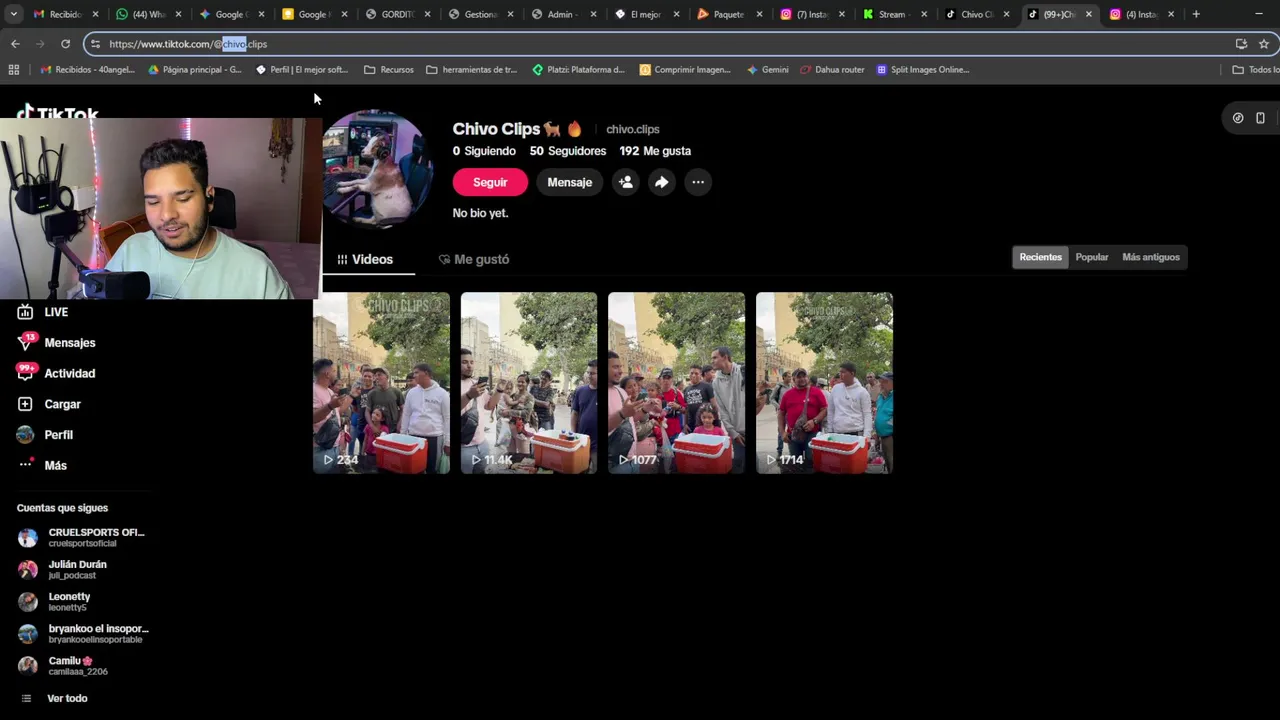Viewport: 1280px width, 720px height.
Task: Click the 50 Seguidores count
Action: [568, 151]
